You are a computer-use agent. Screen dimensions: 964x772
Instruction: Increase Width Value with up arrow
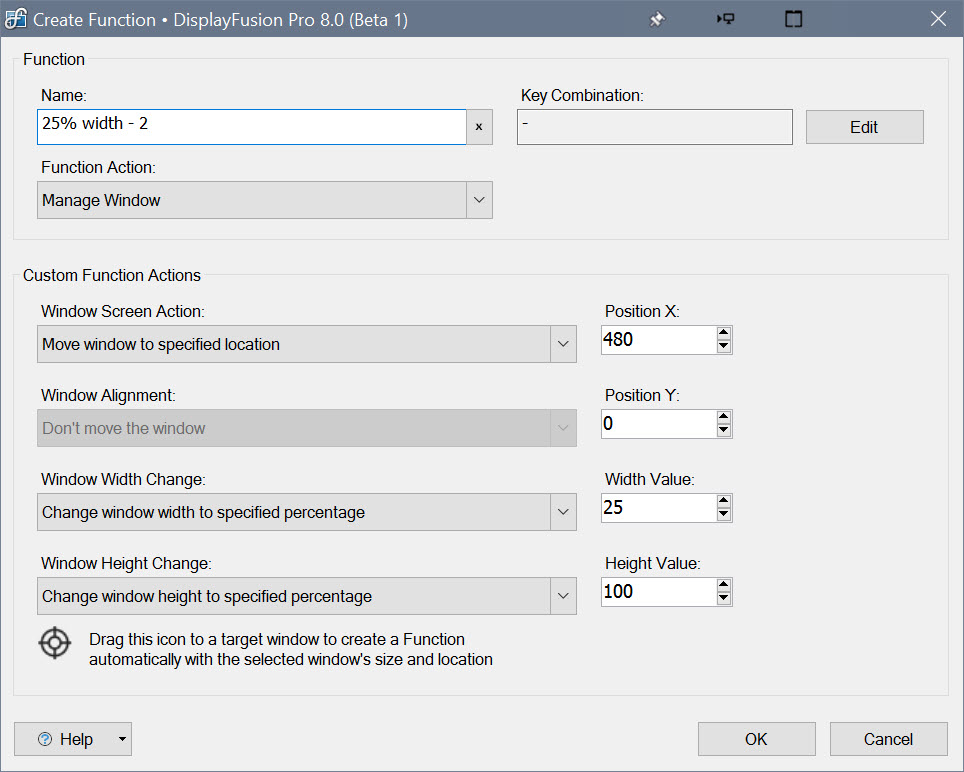click(724, 501)
